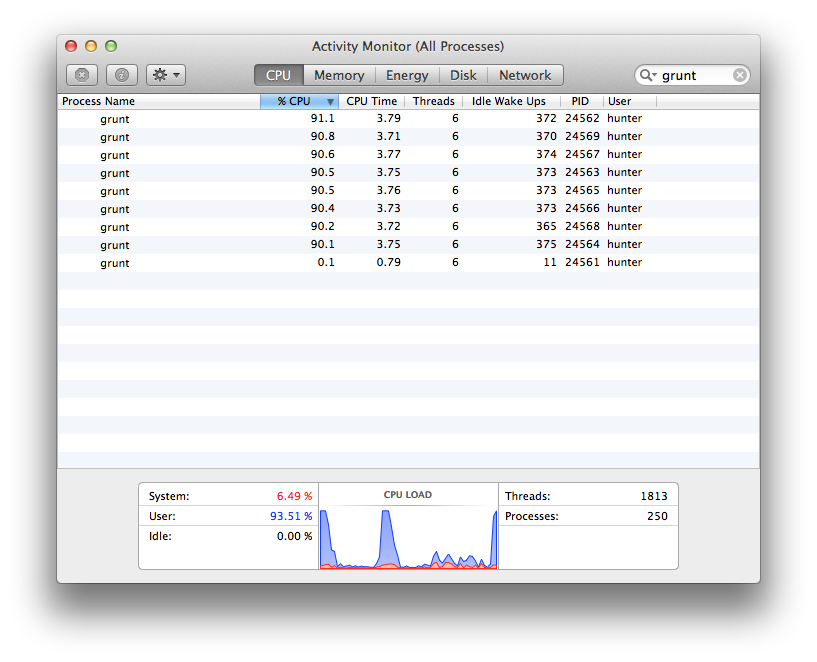Sort by PID column header
Screen dimensions: 817x662
coord(581,101)
